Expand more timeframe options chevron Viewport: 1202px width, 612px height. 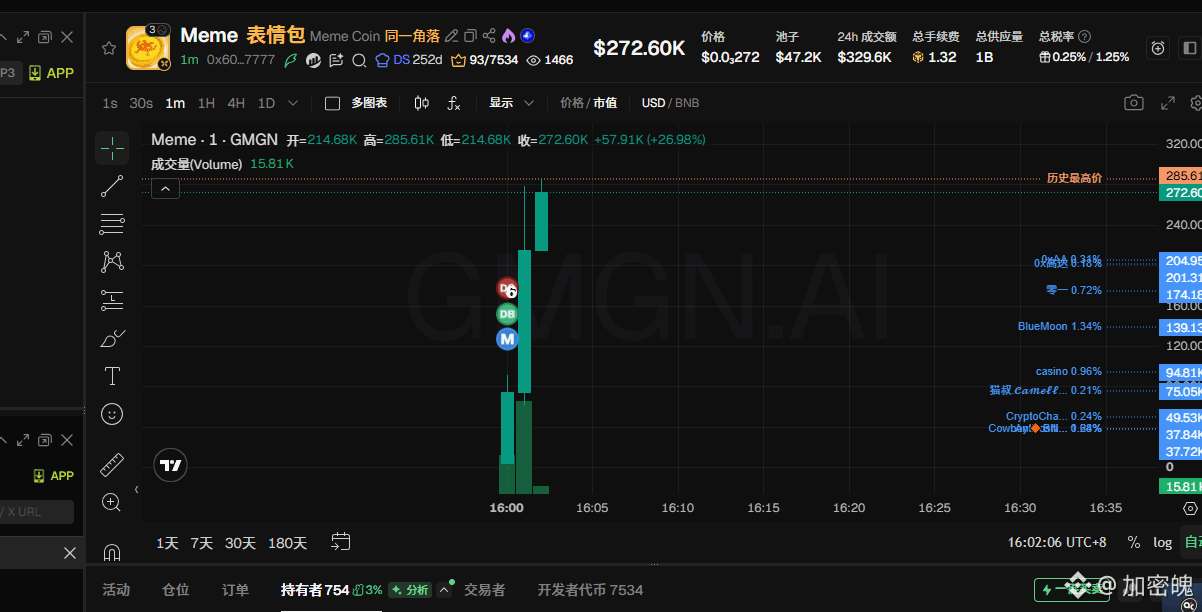point(293,103)
